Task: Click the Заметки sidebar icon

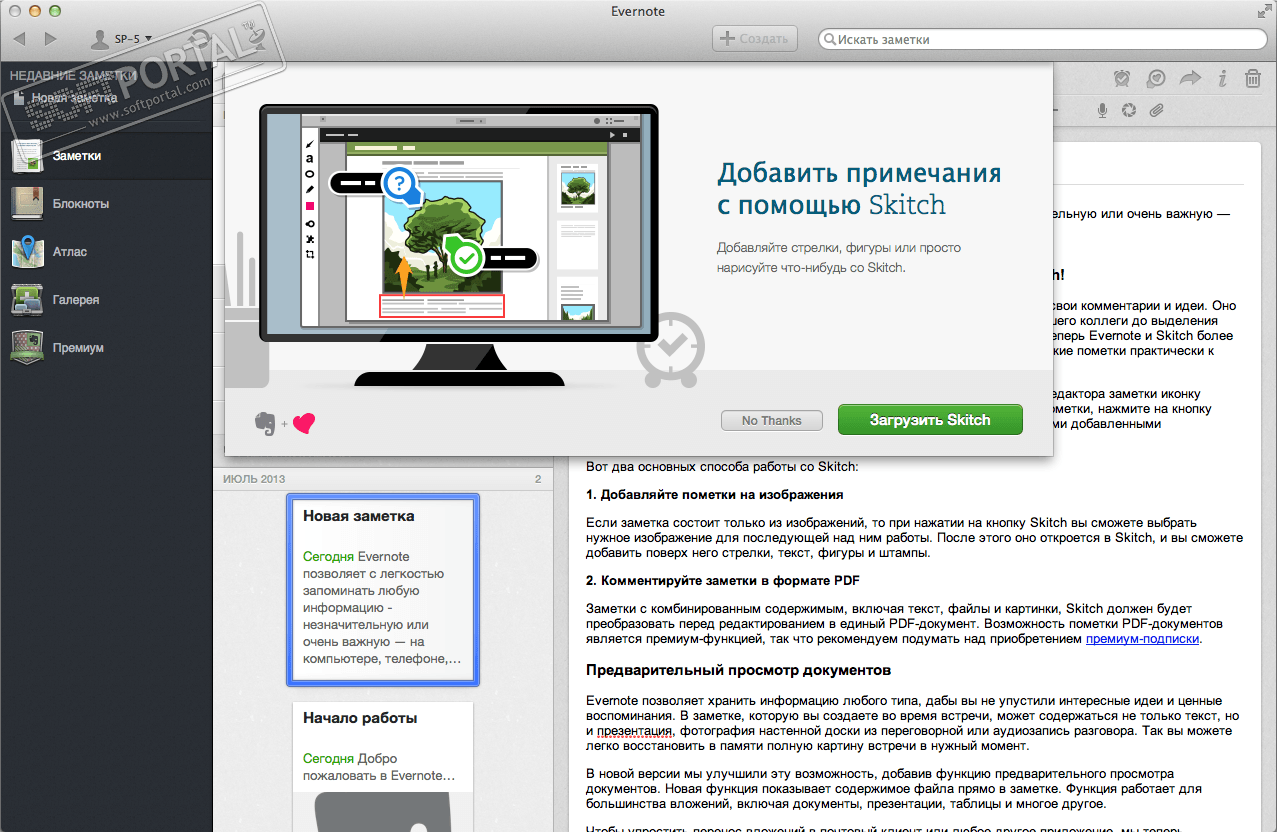Action: click(27, 156)
